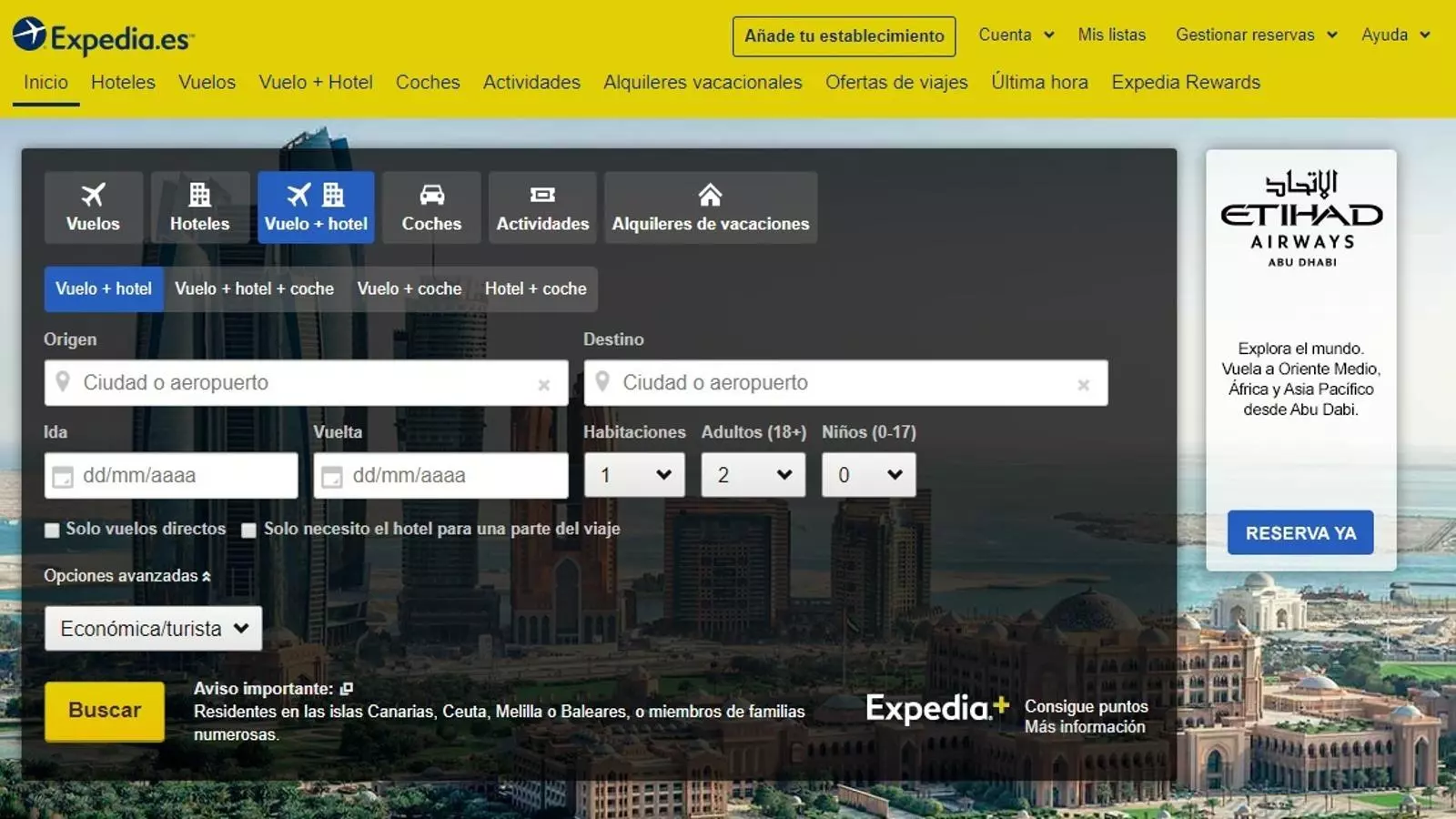Expand the Ayuda menu
The image size is (1456, 819).
pos(1396,35)
